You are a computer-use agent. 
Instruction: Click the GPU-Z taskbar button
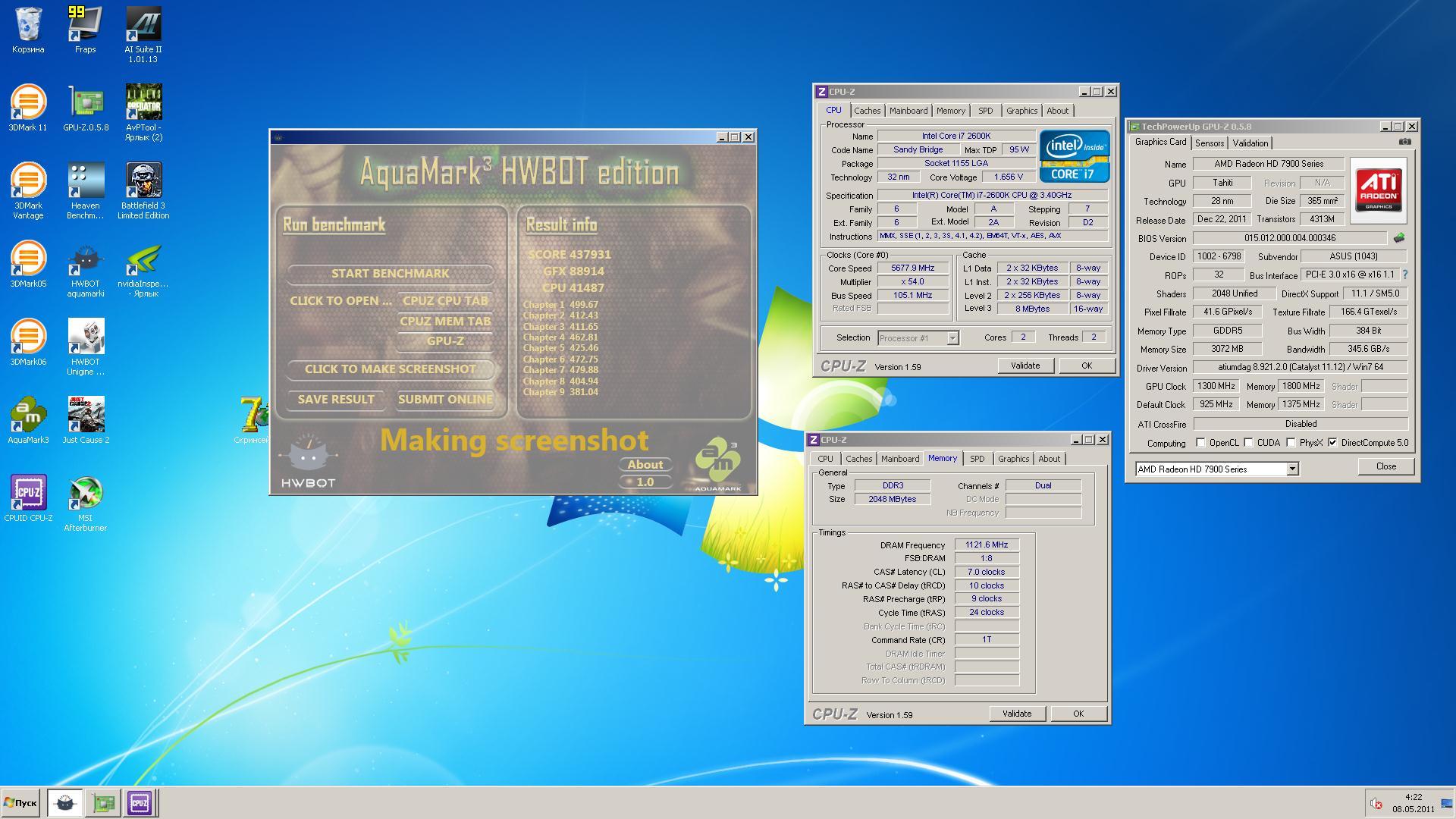point(103,802)
